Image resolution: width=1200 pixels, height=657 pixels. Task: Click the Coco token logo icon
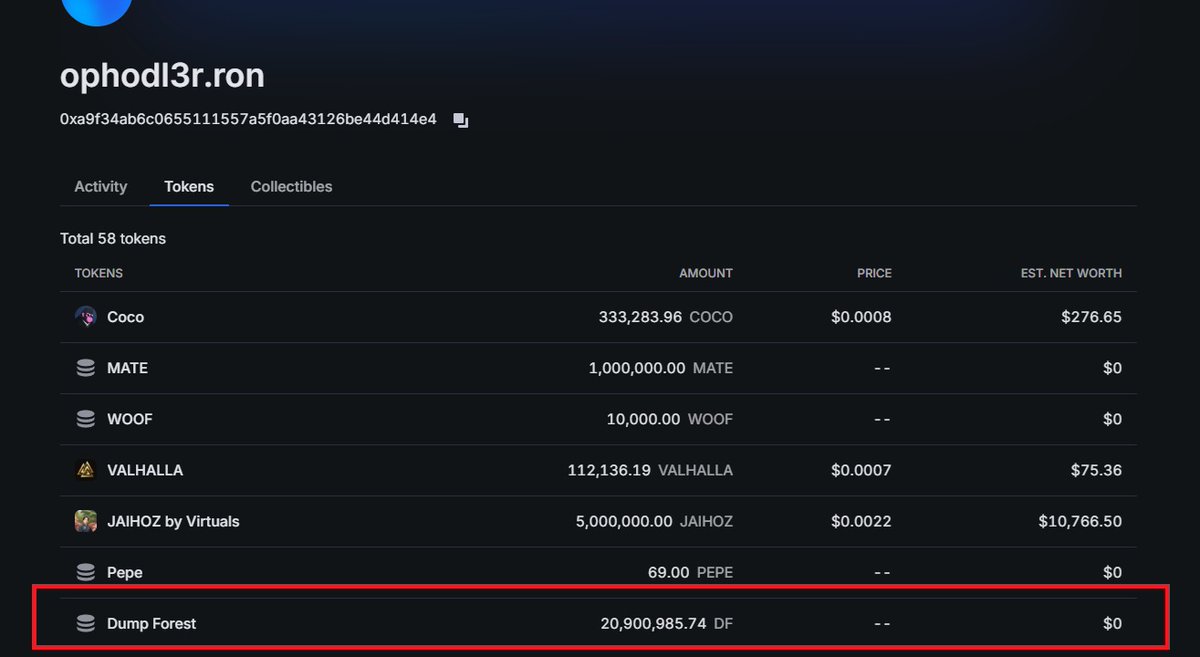pos(86,317)
